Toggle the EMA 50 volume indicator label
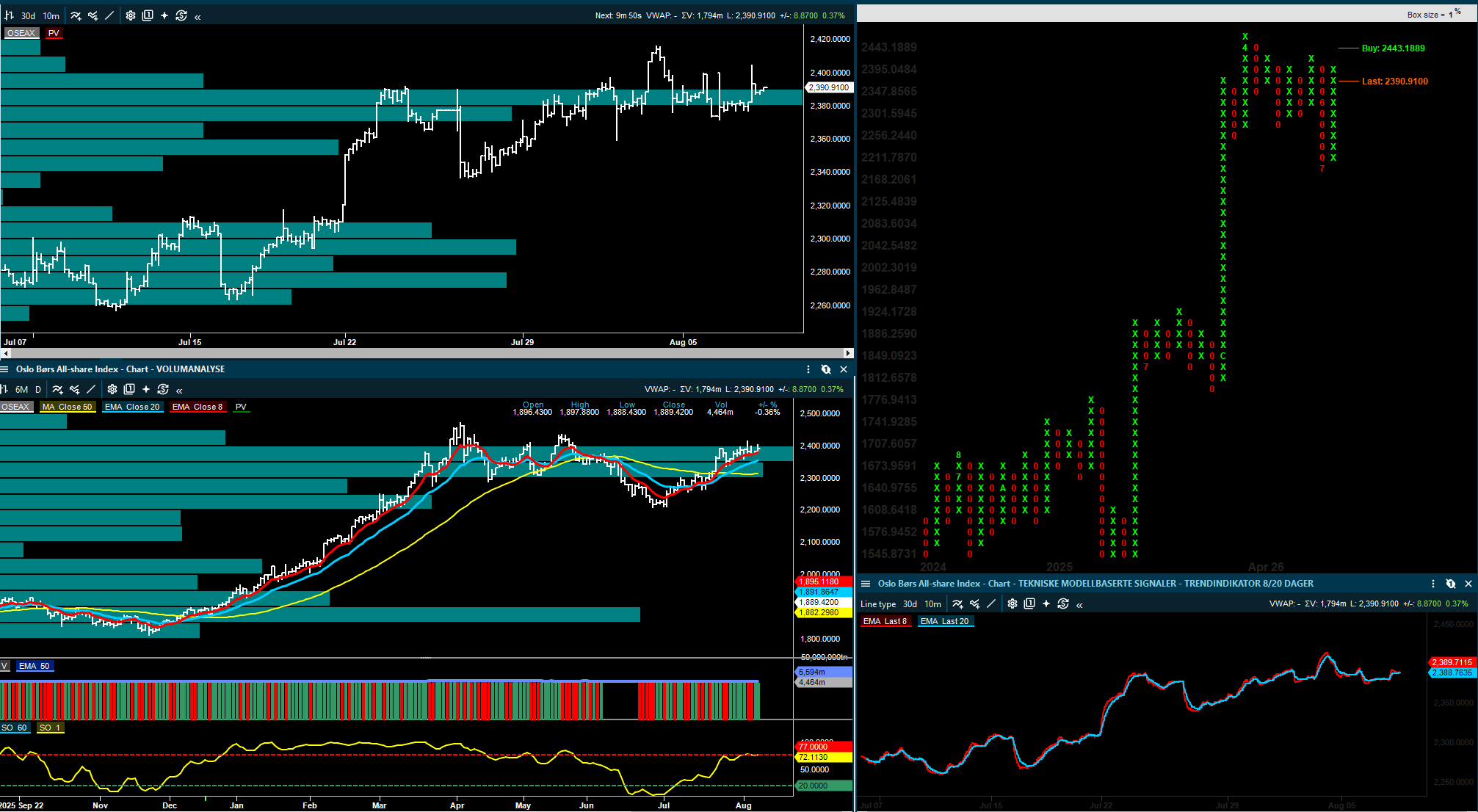1478x812 pixels. pyautogui.click(x=35, y=666)
